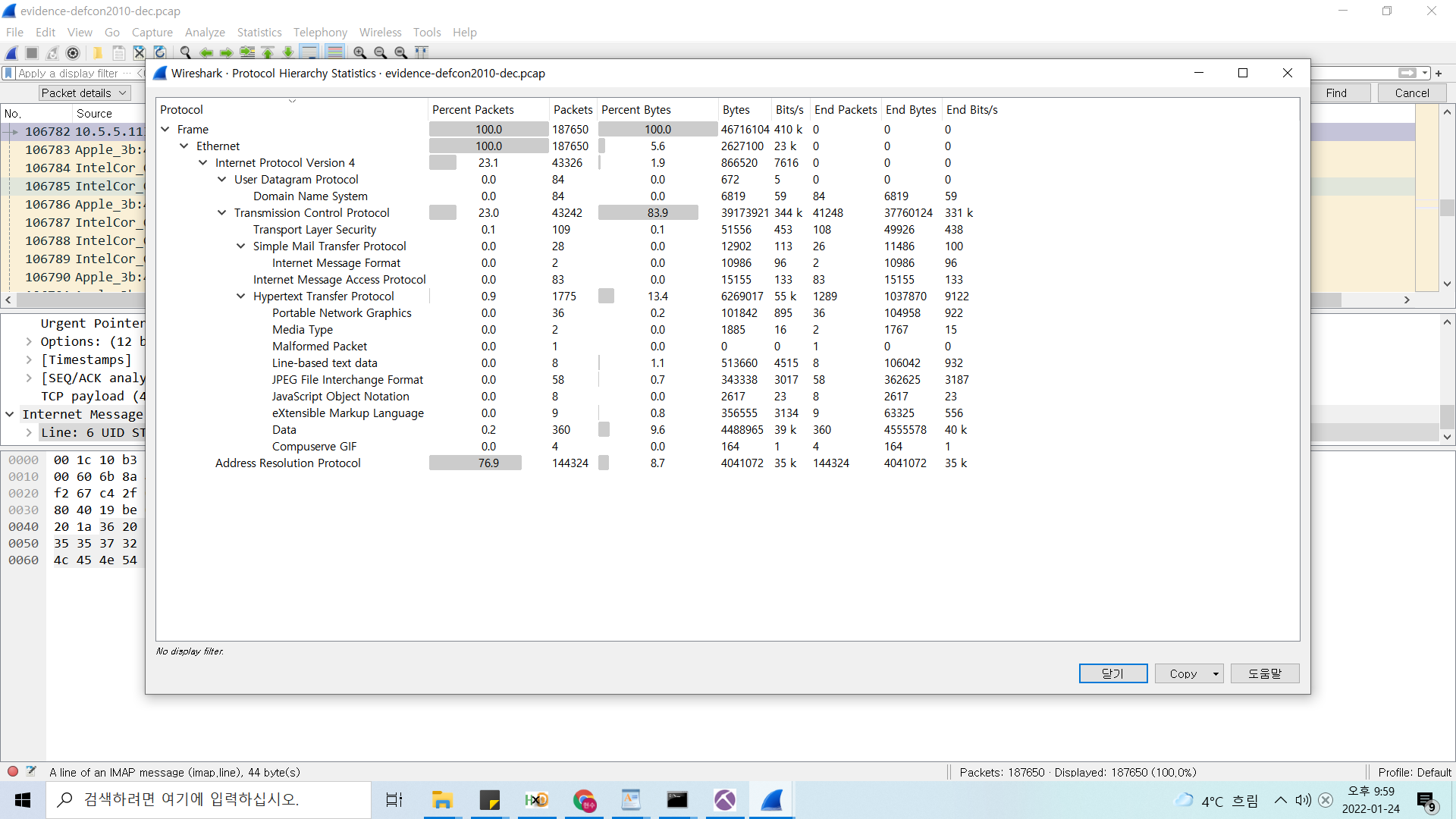Collapse Internet Protocol Version 4 row
The image size is (1456, 819).
203,163
